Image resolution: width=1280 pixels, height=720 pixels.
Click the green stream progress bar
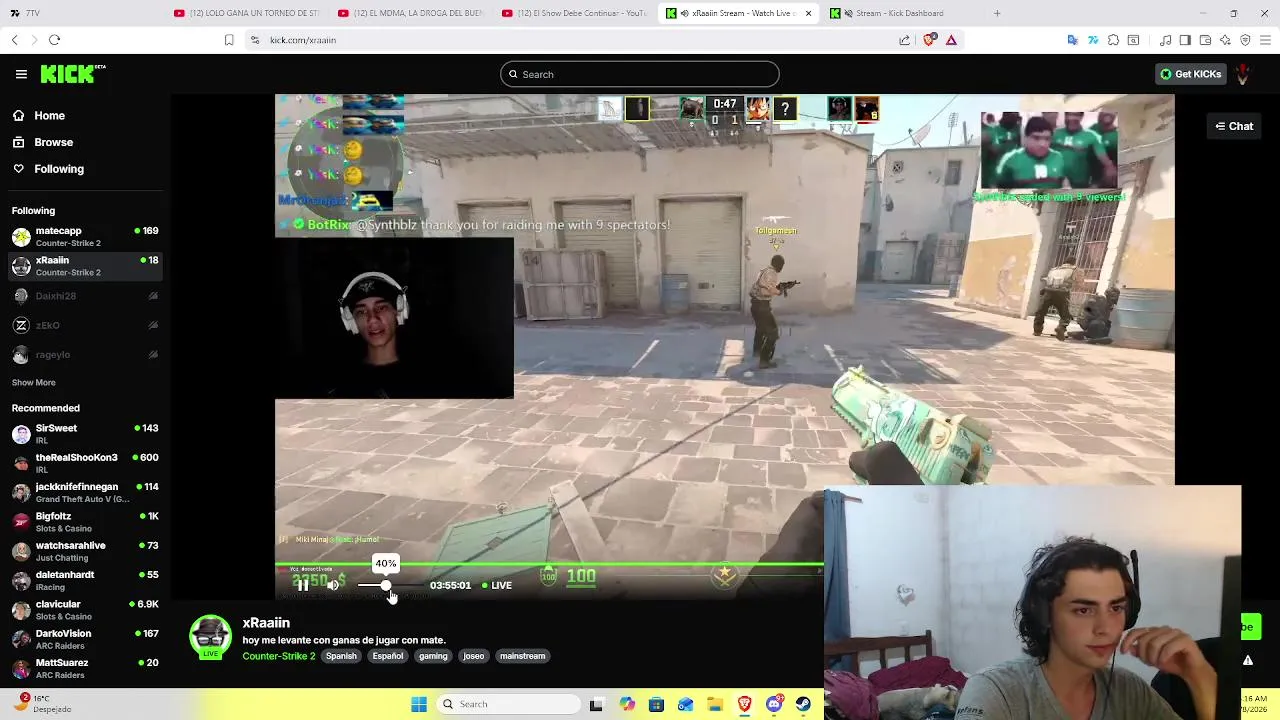point(548,566)
